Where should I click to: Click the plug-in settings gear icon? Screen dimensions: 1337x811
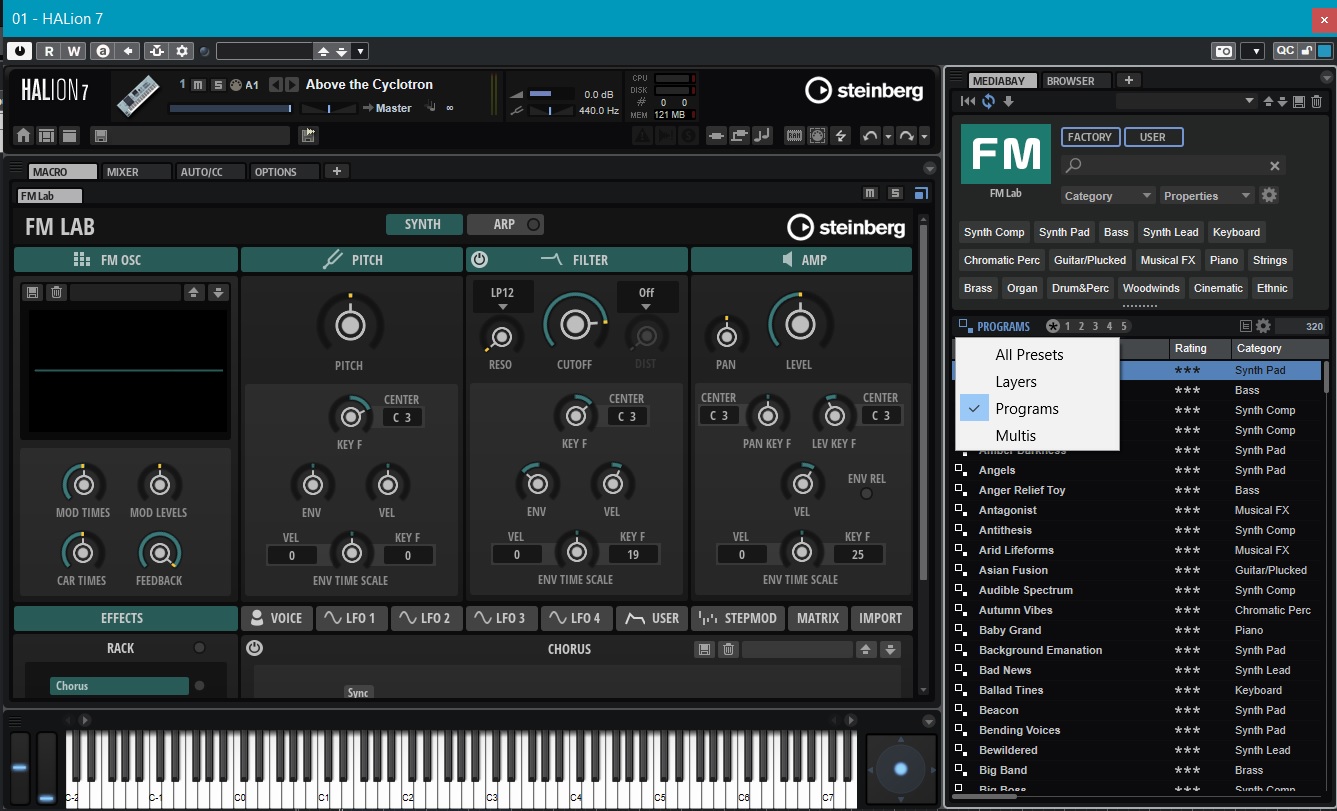pos(182,51)
